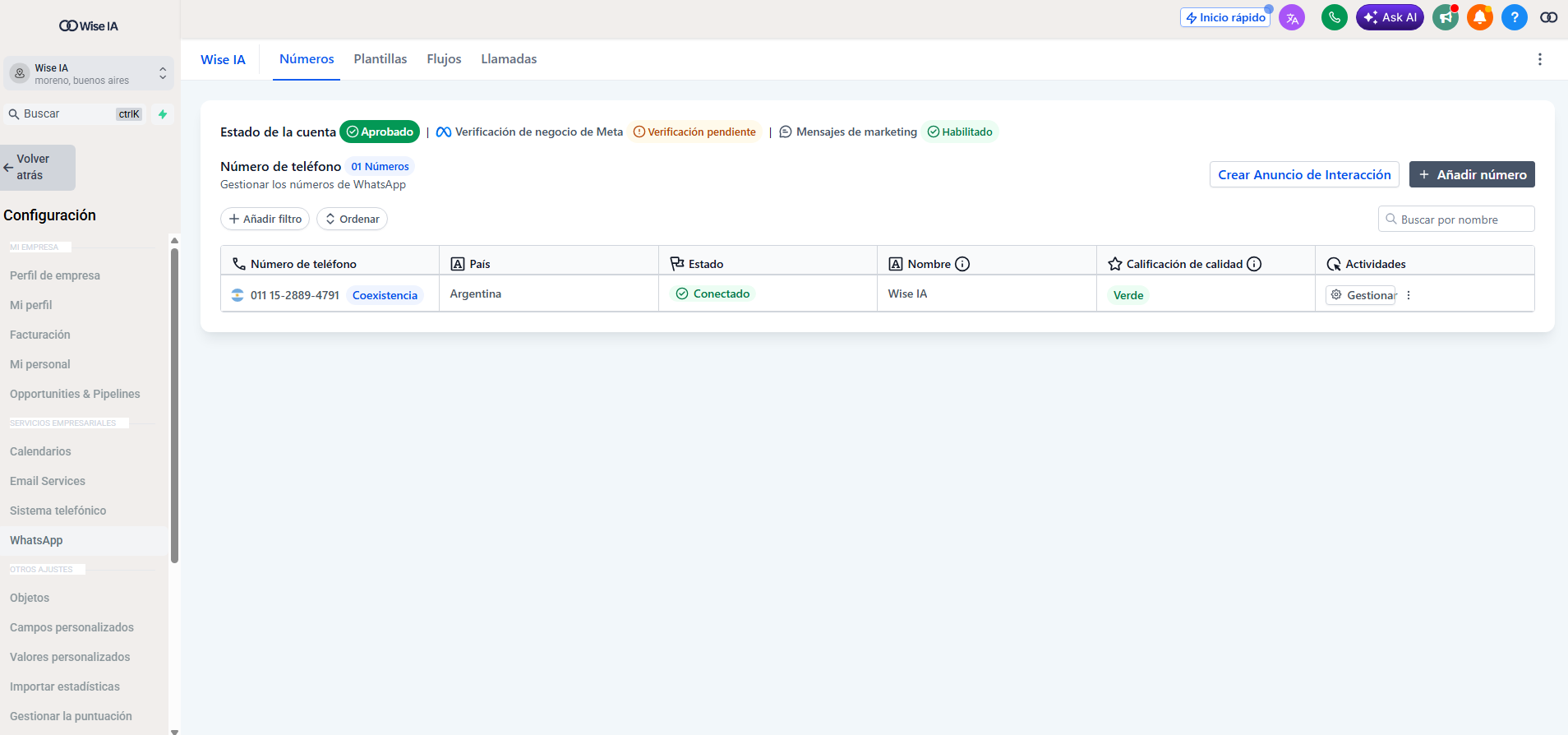Screen dimensions: 1568x735
Task: Click Gestionar for the phone number
Action: pos(1361,295)
